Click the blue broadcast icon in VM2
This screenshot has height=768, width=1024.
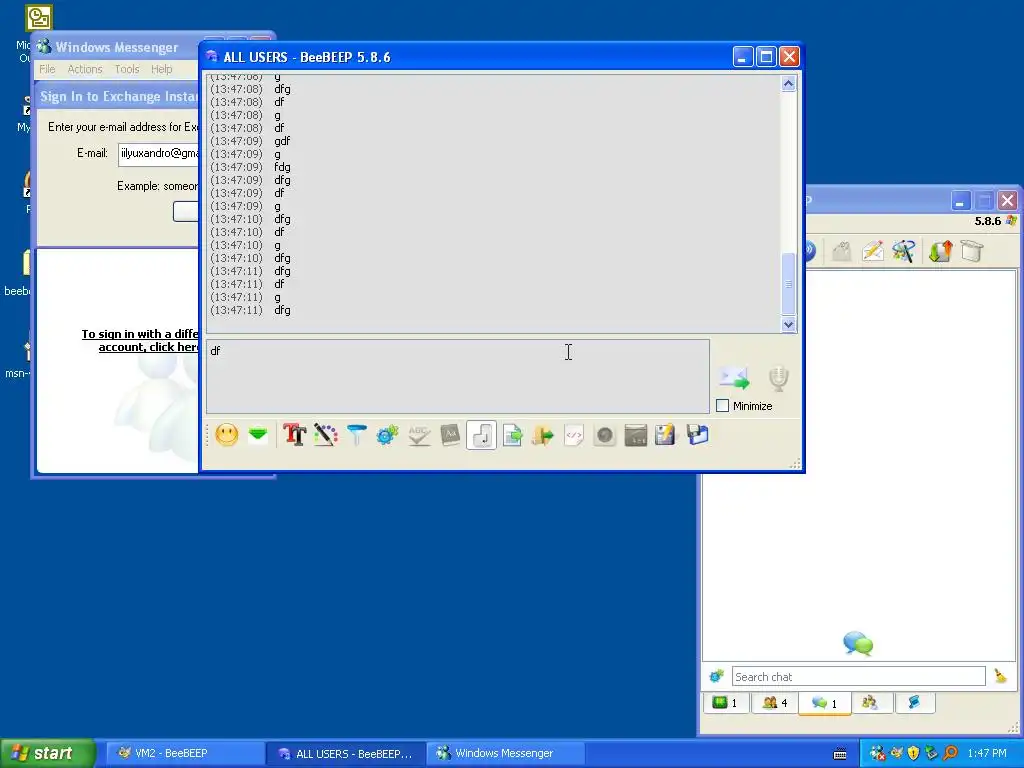click(810, 251)
